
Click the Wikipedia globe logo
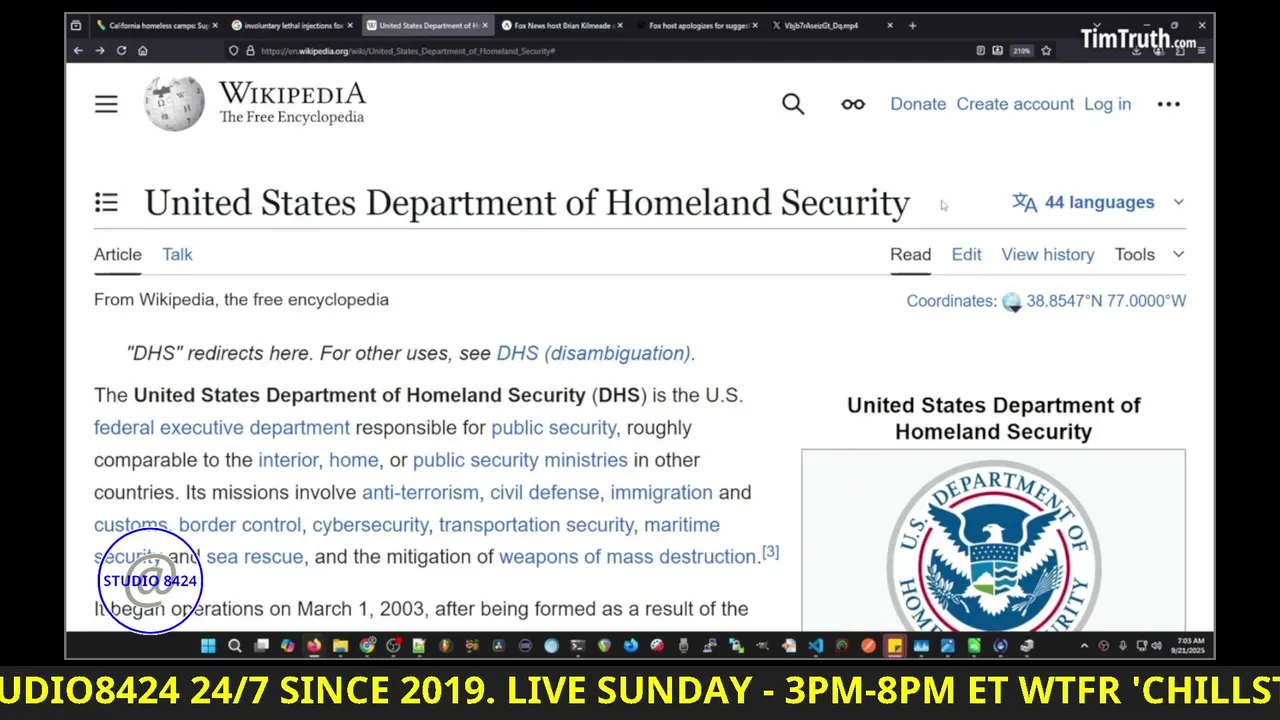tap(175, 104)
